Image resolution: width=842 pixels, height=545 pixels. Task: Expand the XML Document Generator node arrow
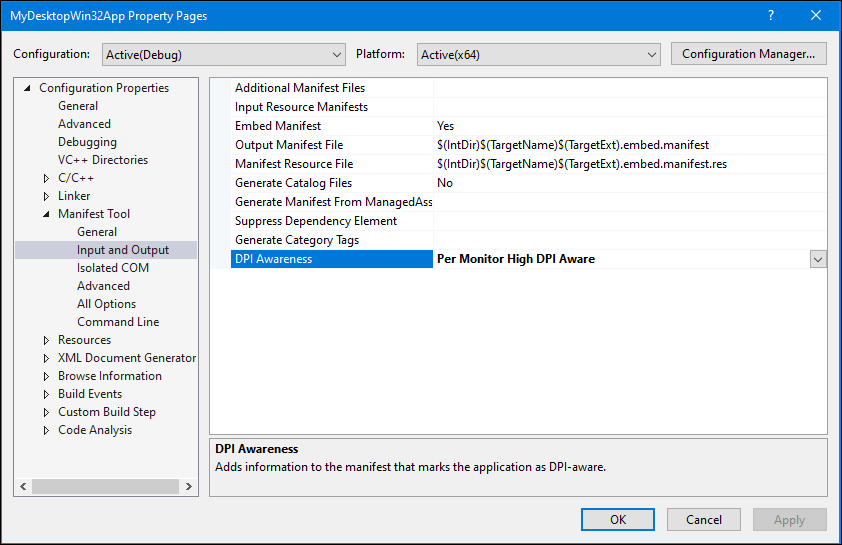(46, 358)
